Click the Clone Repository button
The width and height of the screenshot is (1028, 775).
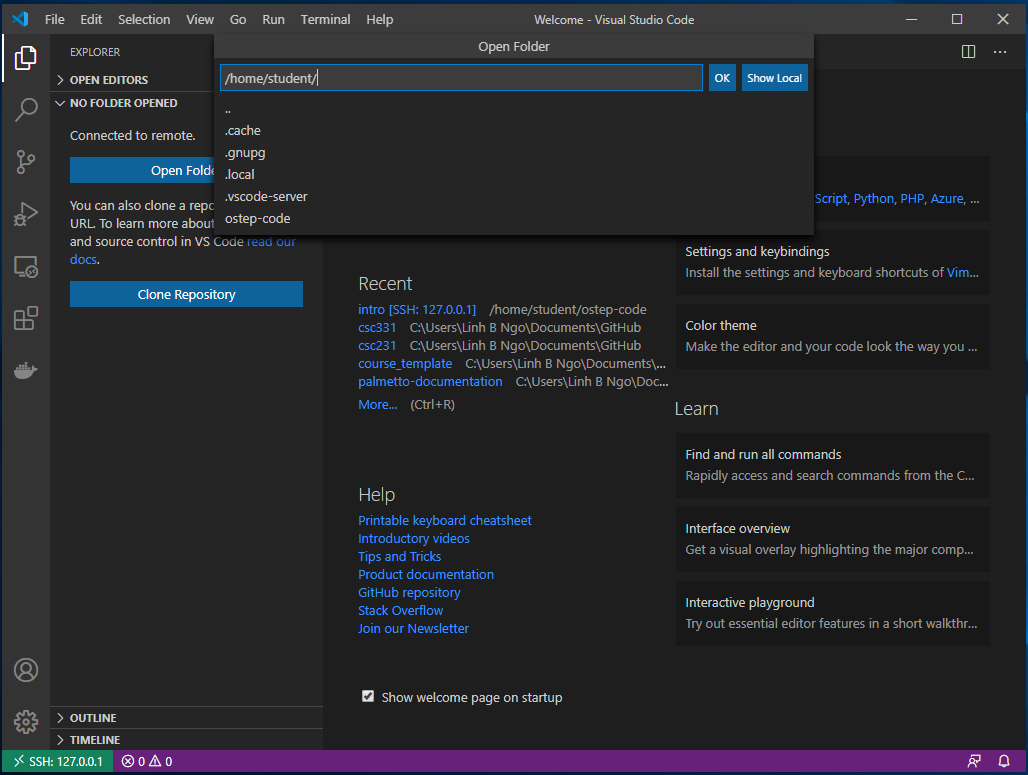click(x=186, y=294)
